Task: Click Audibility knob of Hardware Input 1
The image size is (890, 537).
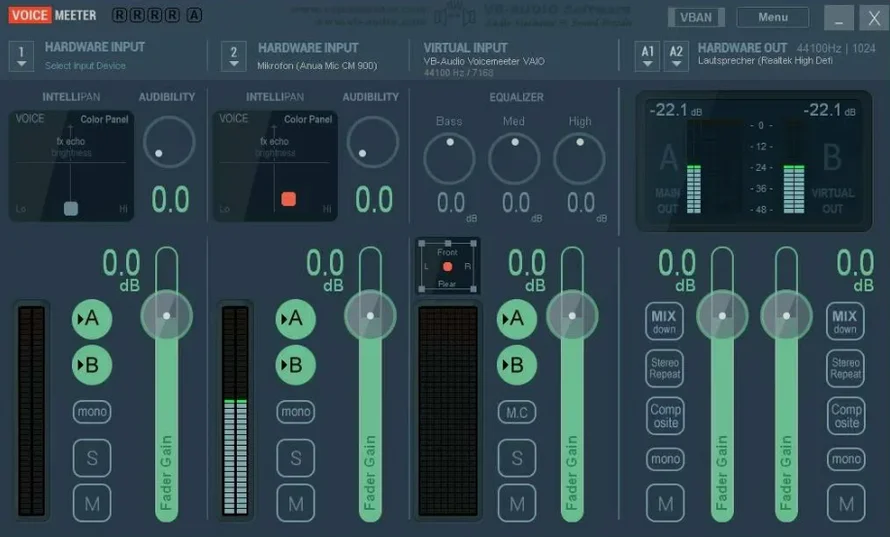Action: 169,142
